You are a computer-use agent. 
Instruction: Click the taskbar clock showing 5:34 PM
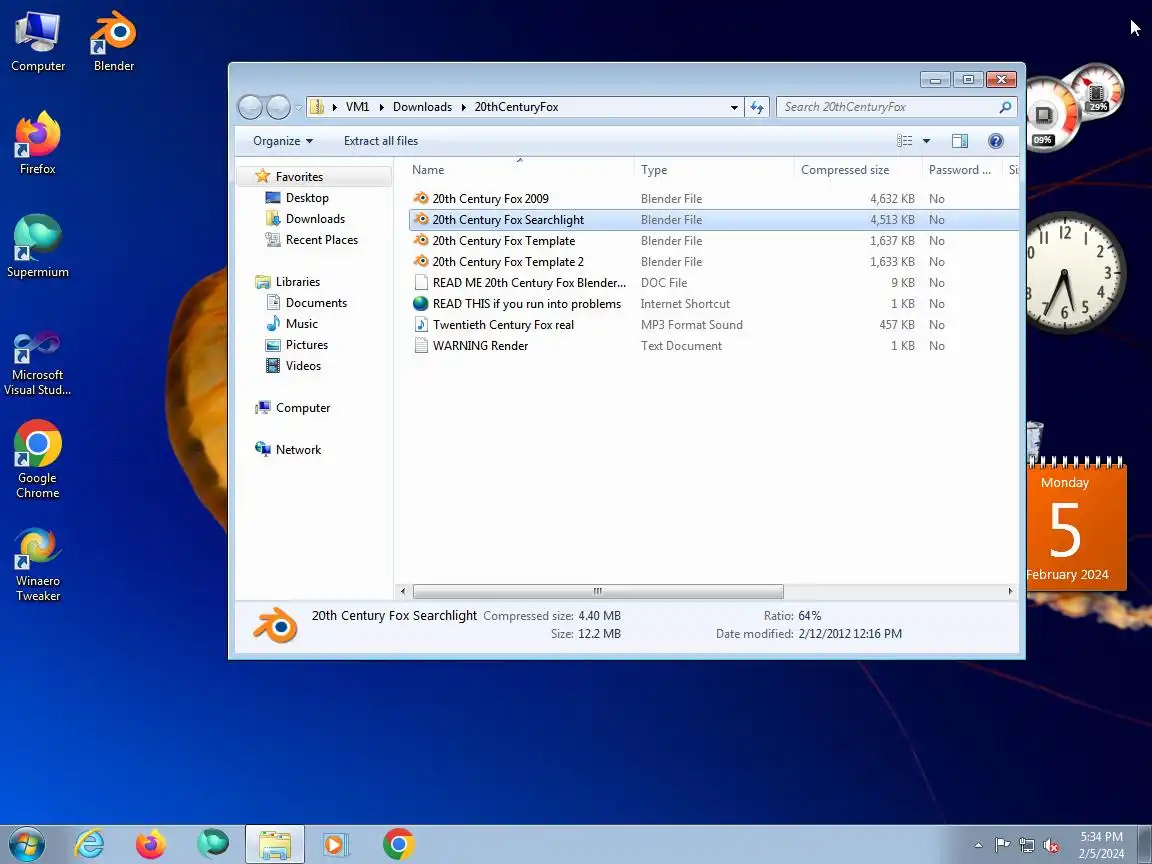click(x=1101, y=845)
